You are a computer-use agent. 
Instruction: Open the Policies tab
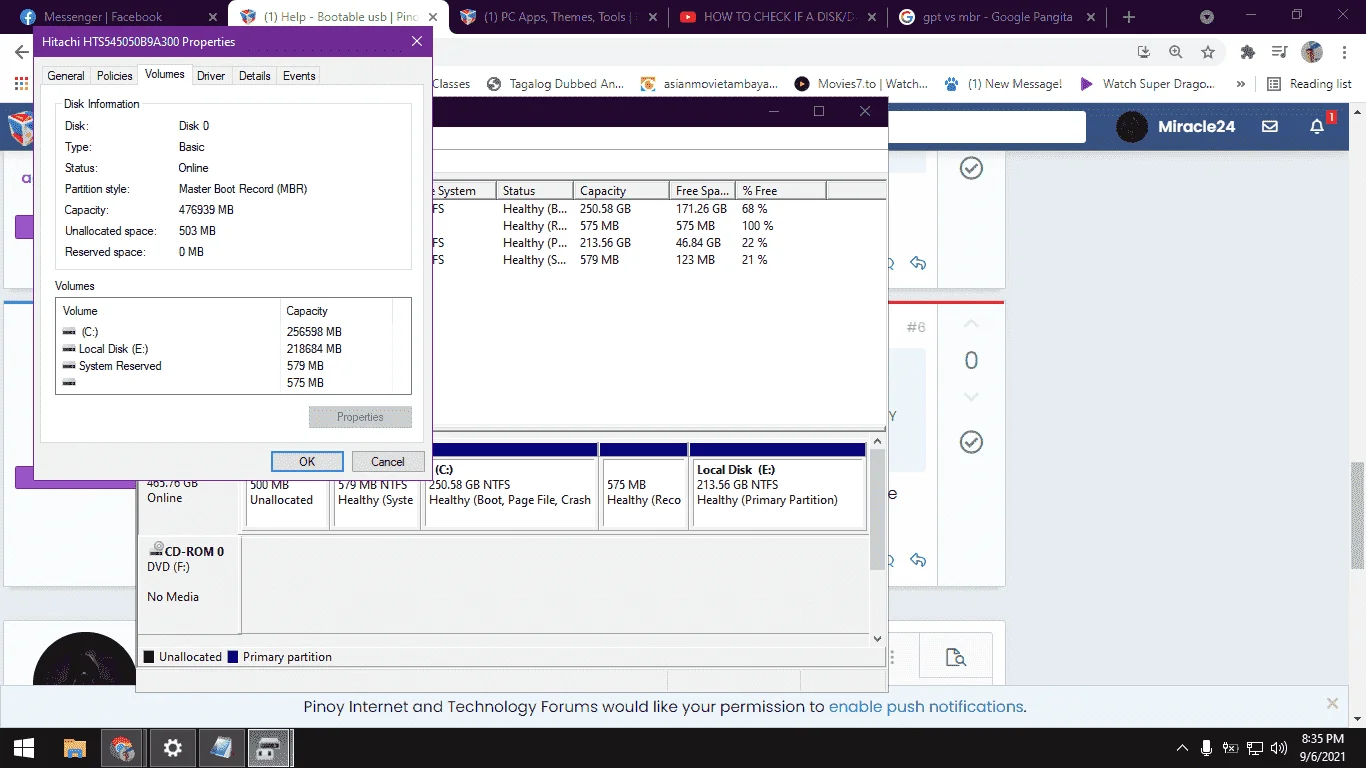tap(114, 76)
